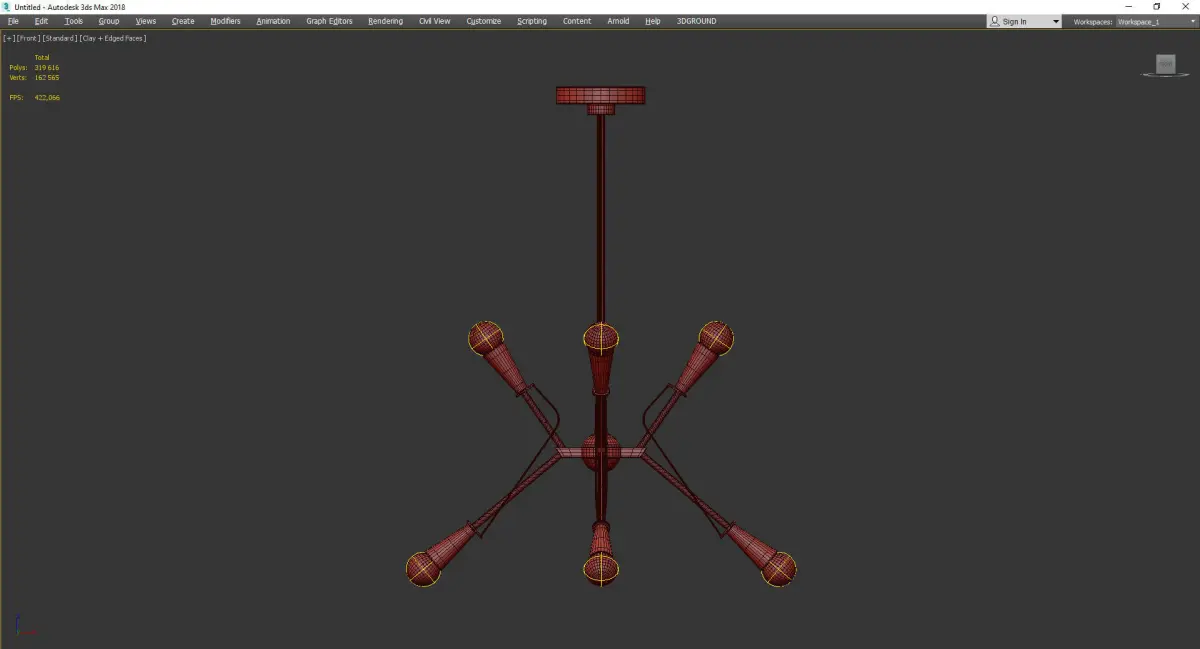Screen dimensions: 1200x649
Task: Select the upper left bulb of the chandelier
Action: (486, 338)
